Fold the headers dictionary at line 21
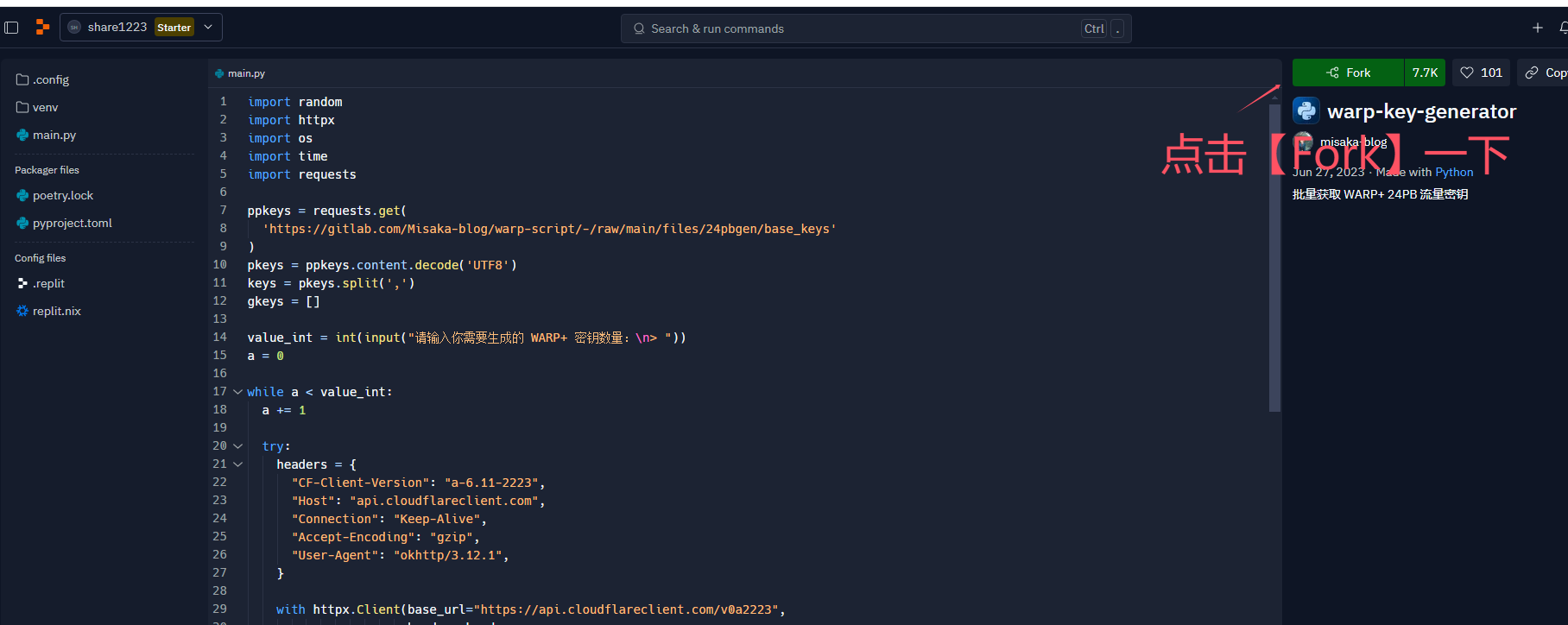The height and width of the screenshot is (625, 1568). click(x=237, y=464)
